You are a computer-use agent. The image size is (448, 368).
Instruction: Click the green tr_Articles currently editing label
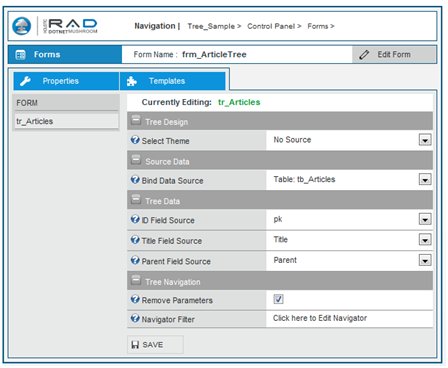tap(239, 102)
